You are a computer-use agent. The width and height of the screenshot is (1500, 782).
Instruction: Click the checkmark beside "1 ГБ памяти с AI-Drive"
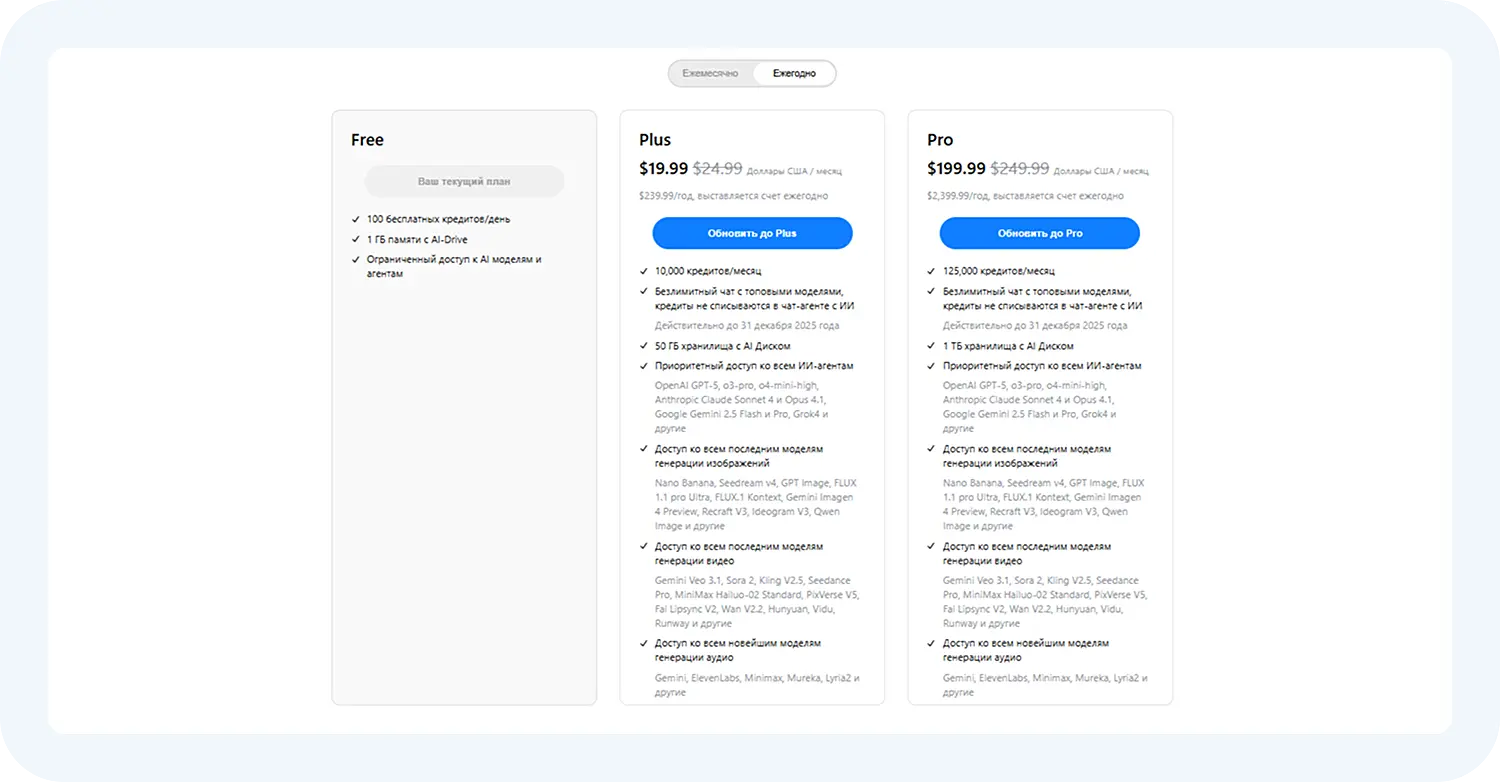click(x=356, y=239)
